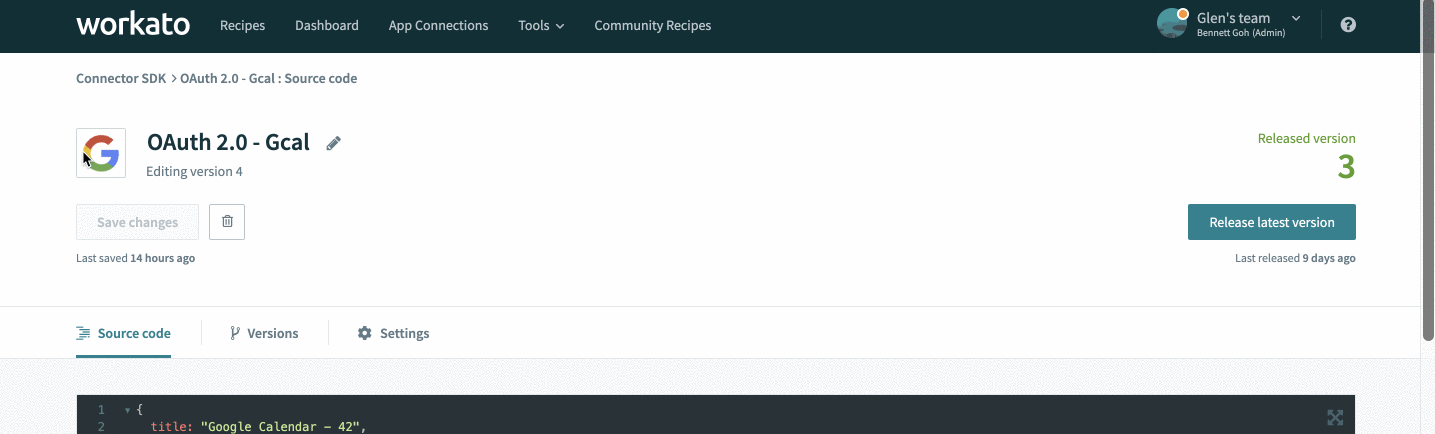Expand the code editor to fullscreen
The height and width of the screenshot is (434, 1435).
click(1334, 417)
